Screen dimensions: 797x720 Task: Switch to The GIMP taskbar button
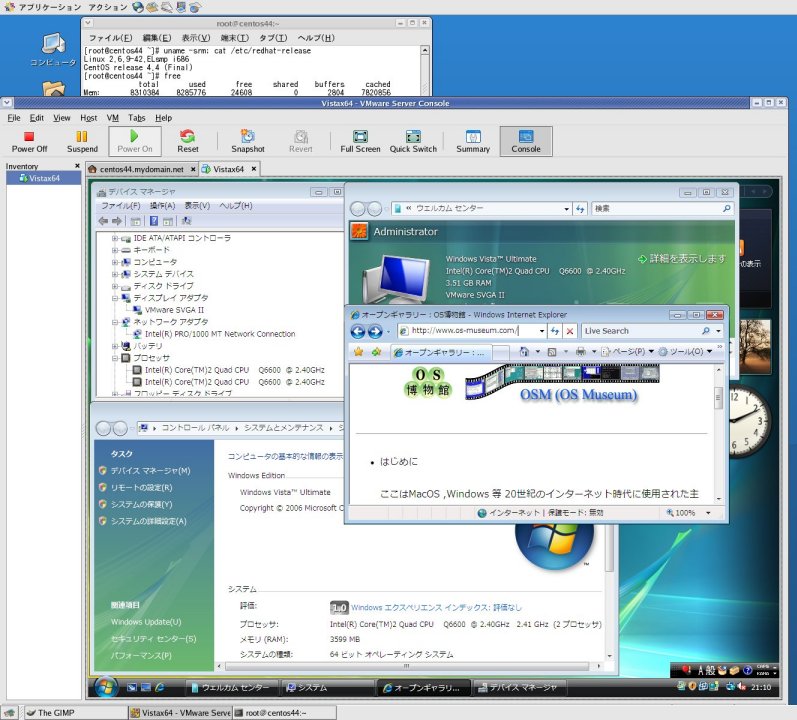(76, 713)
